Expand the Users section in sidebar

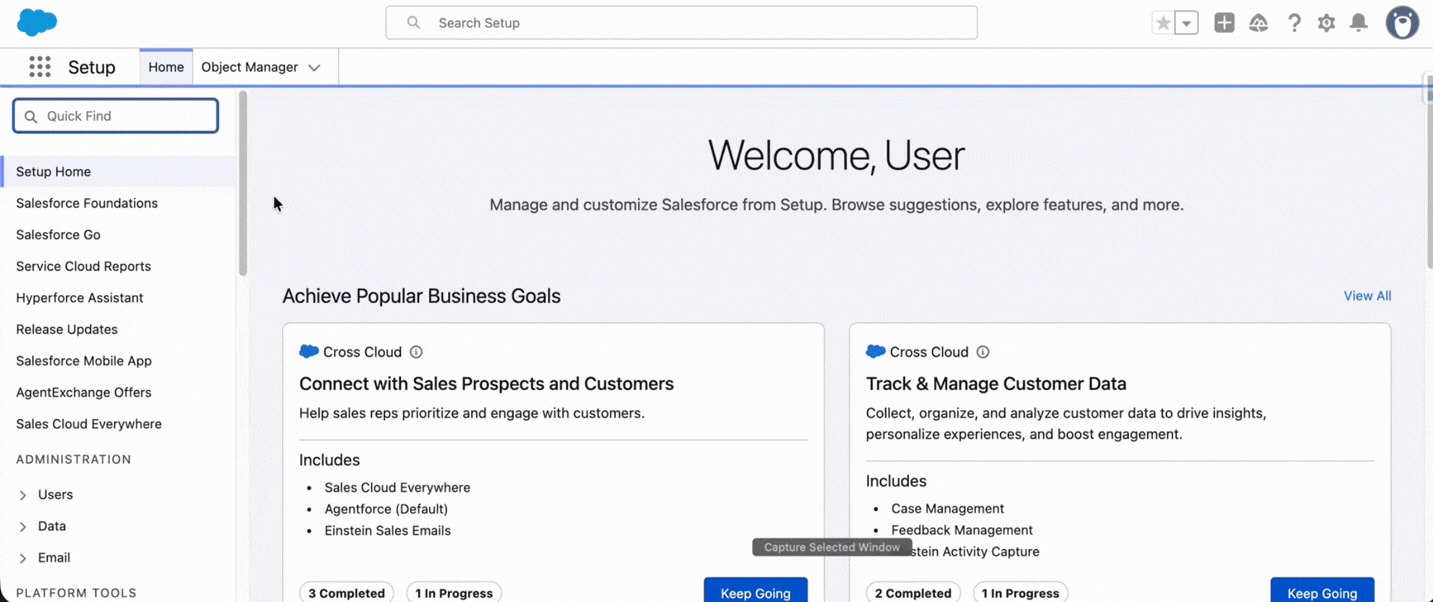pos(23,495)
